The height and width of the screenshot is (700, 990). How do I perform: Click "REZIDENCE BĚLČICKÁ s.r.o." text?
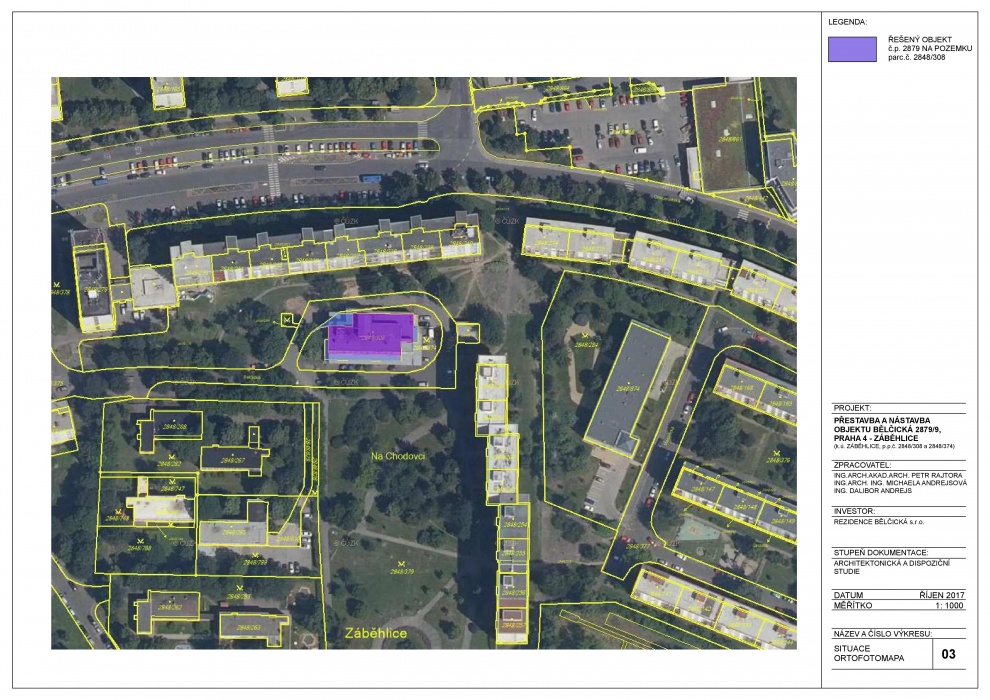click(878, 522)
